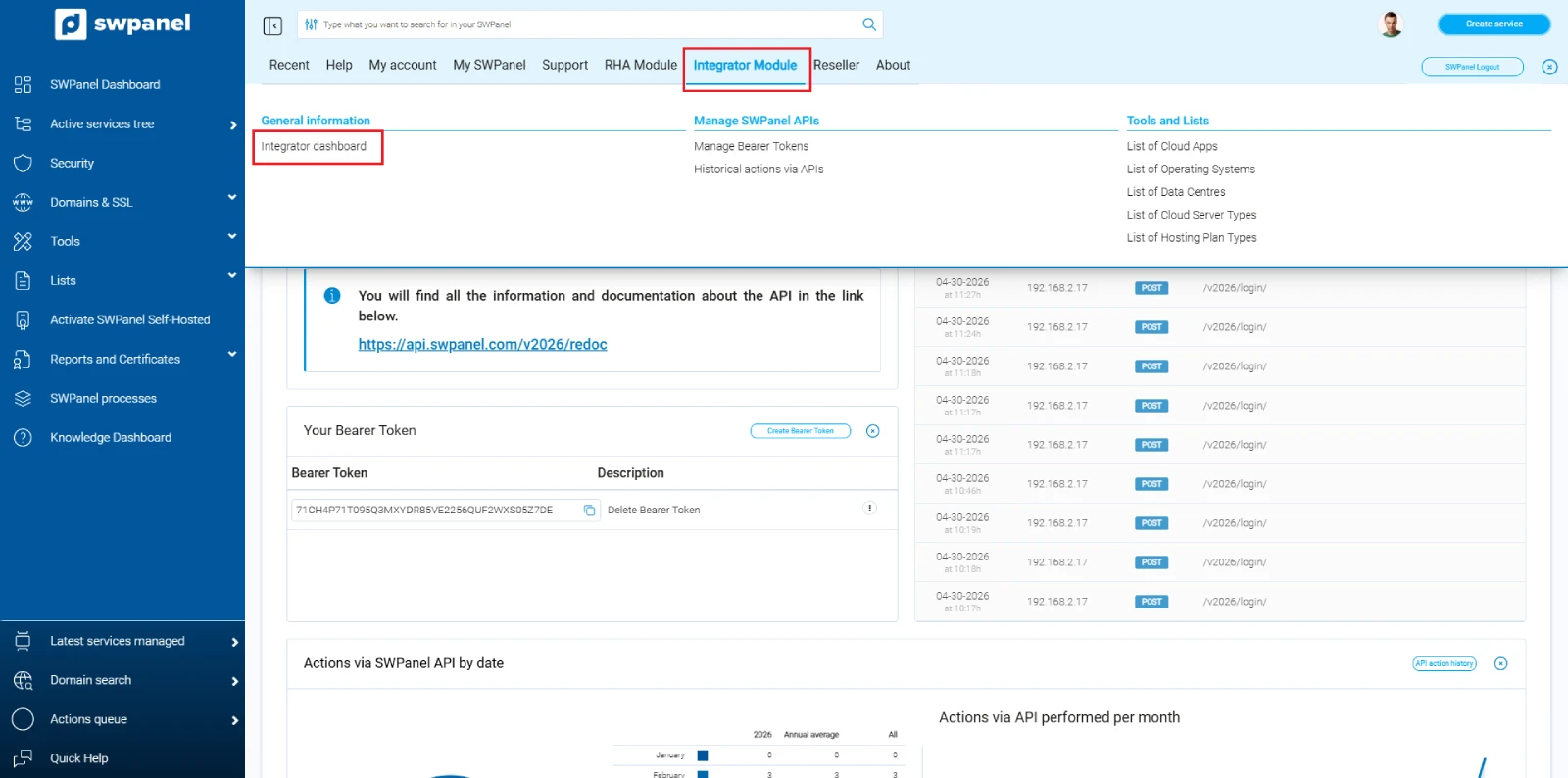Click the Actions queue circle icon
This screenshot has height=778, width=1568.
23,719
